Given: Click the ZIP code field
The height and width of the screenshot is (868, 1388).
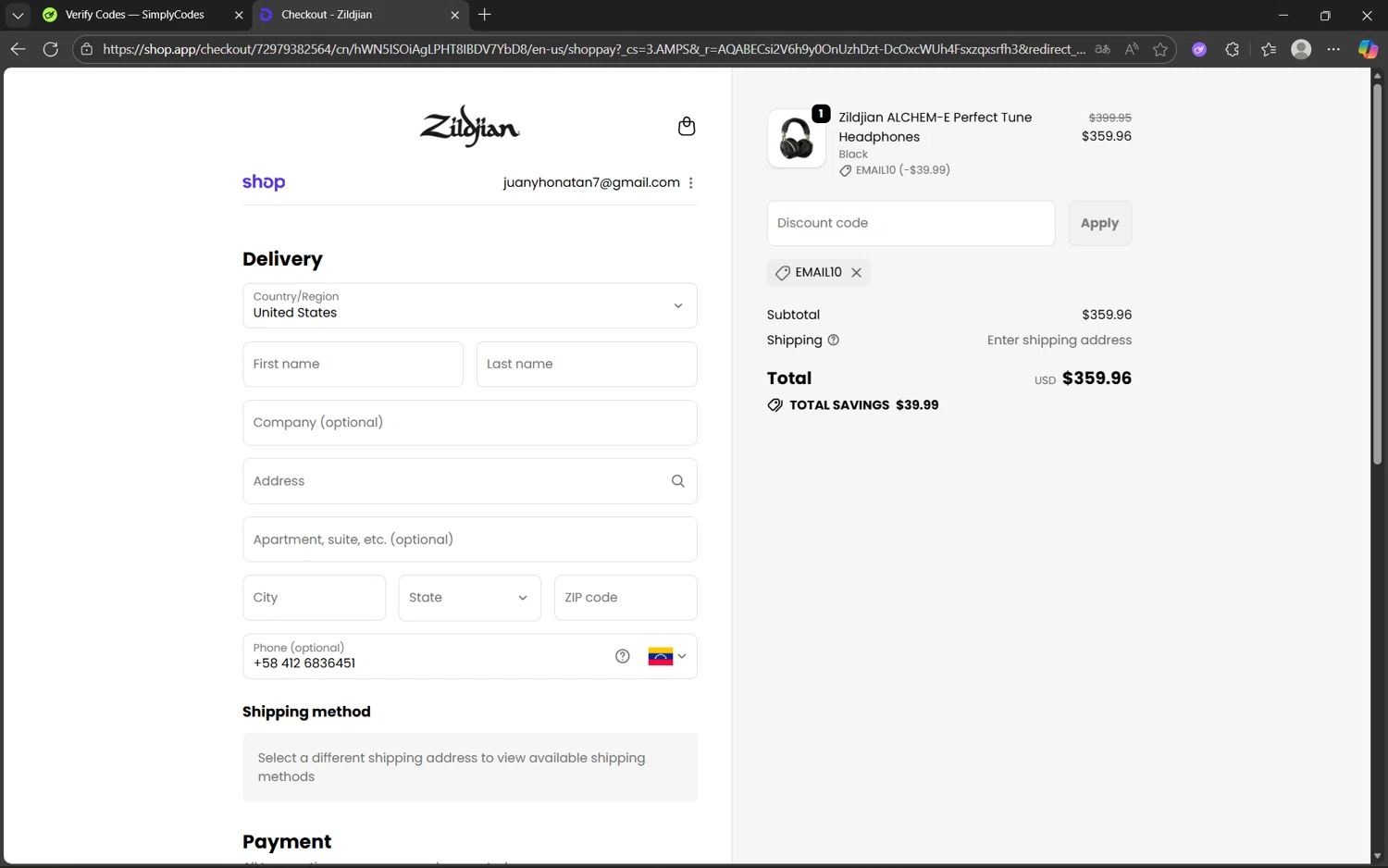Looking at the screenshot, I should (626, 598).
